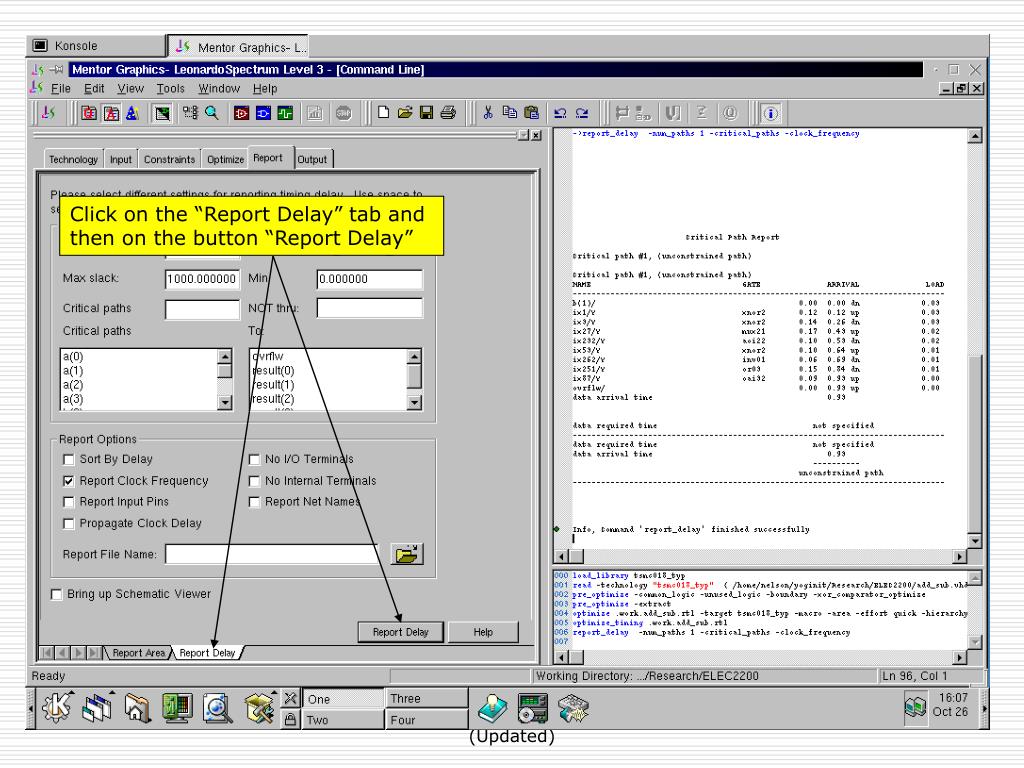The image size is (1024, 768).
Task: Click the New file toolbar icon
Action: 383,113
